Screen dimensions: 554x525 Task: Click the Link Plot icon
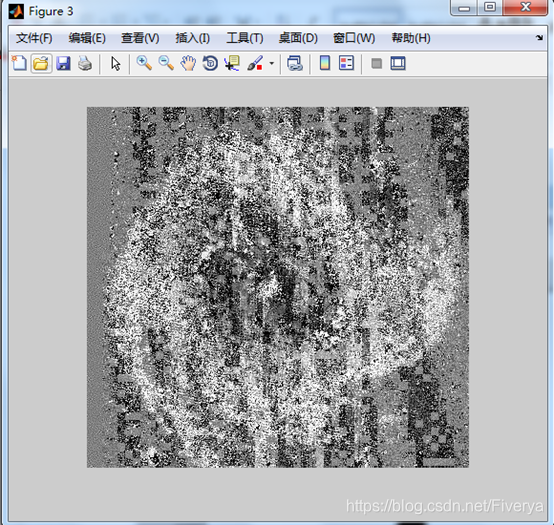click(295, 64)
